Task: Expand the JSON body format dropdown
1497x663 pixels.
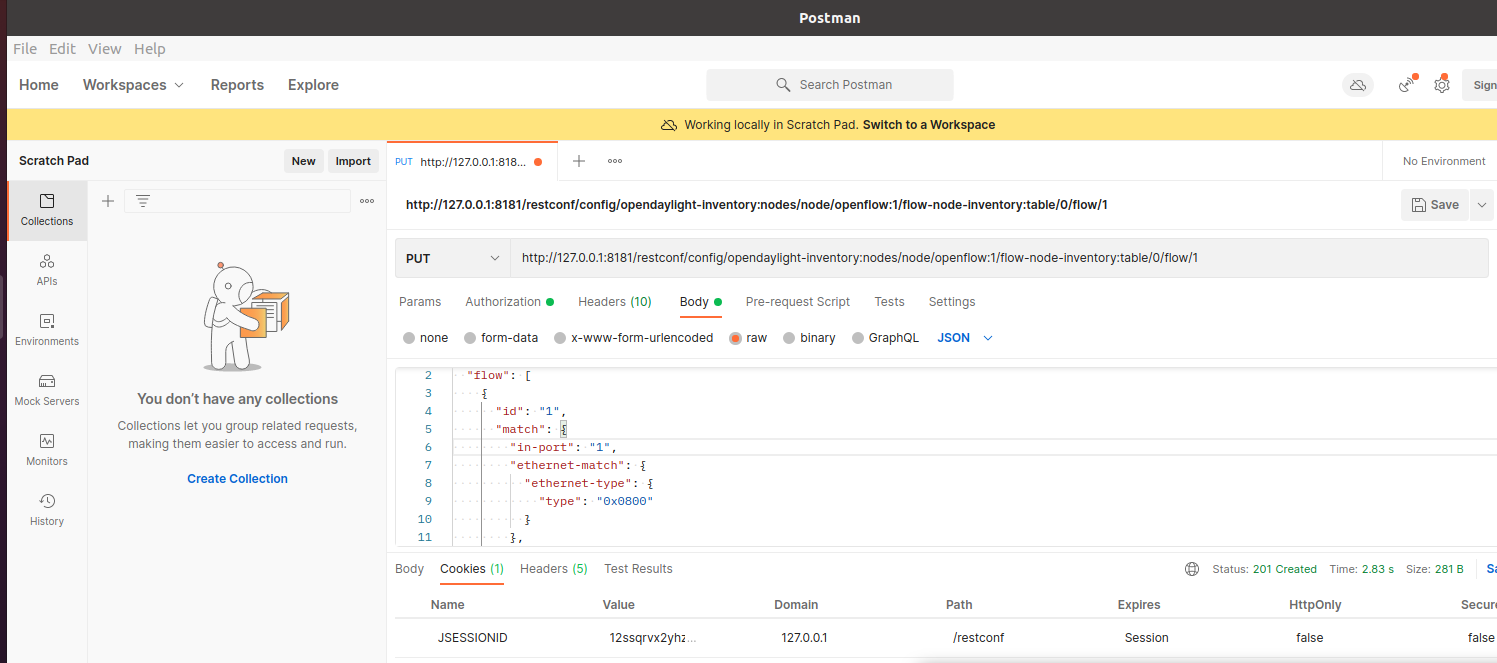Action: coord(965,338)
